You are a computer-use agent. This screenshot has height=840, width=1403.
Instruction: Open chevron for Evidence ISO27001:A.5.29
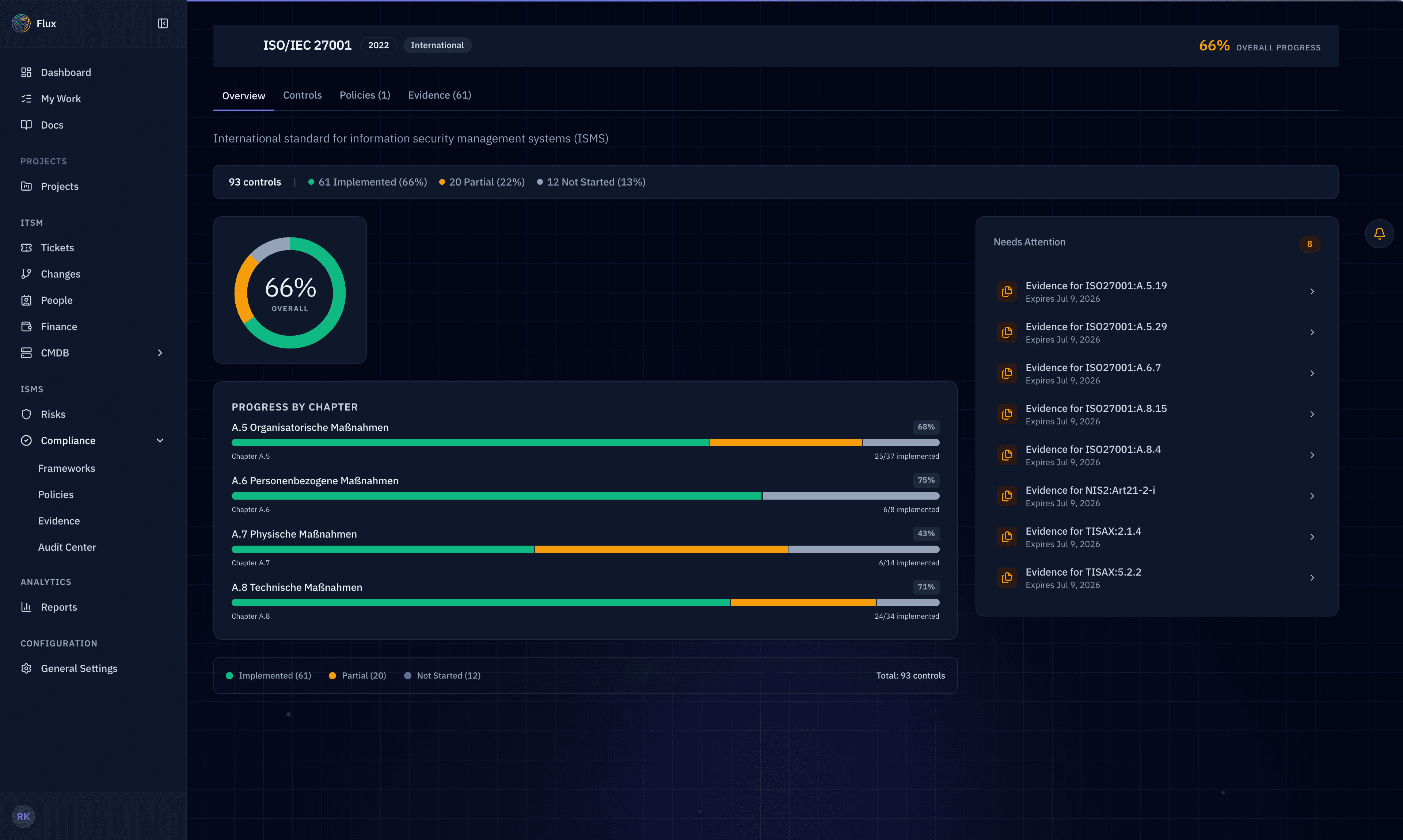coord(1312,332)
